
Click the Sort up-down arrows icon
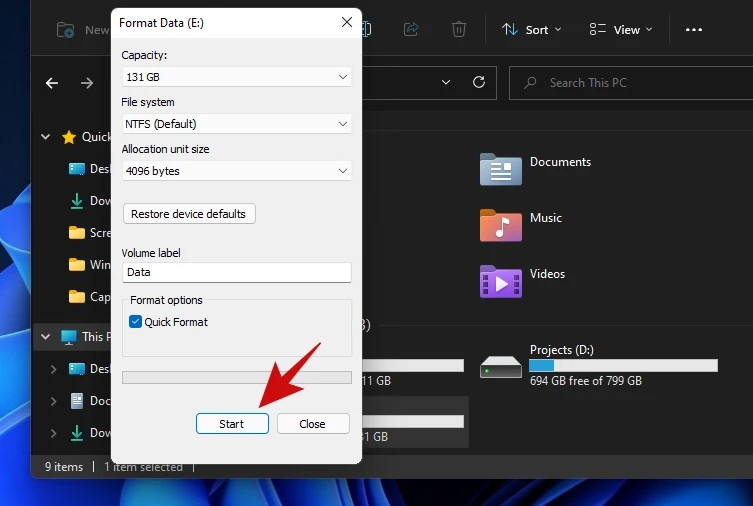pyautogui.click(x=510, y=30)
